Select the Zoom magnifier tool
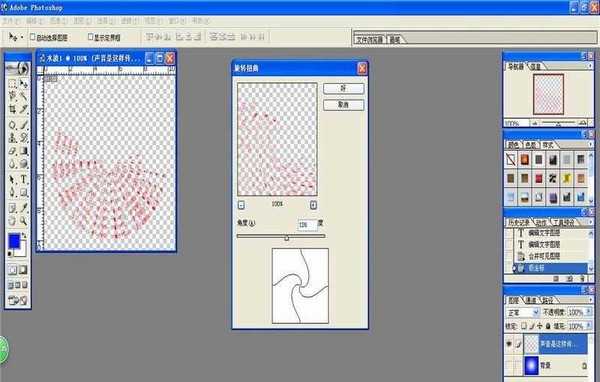 coord(24,221)
